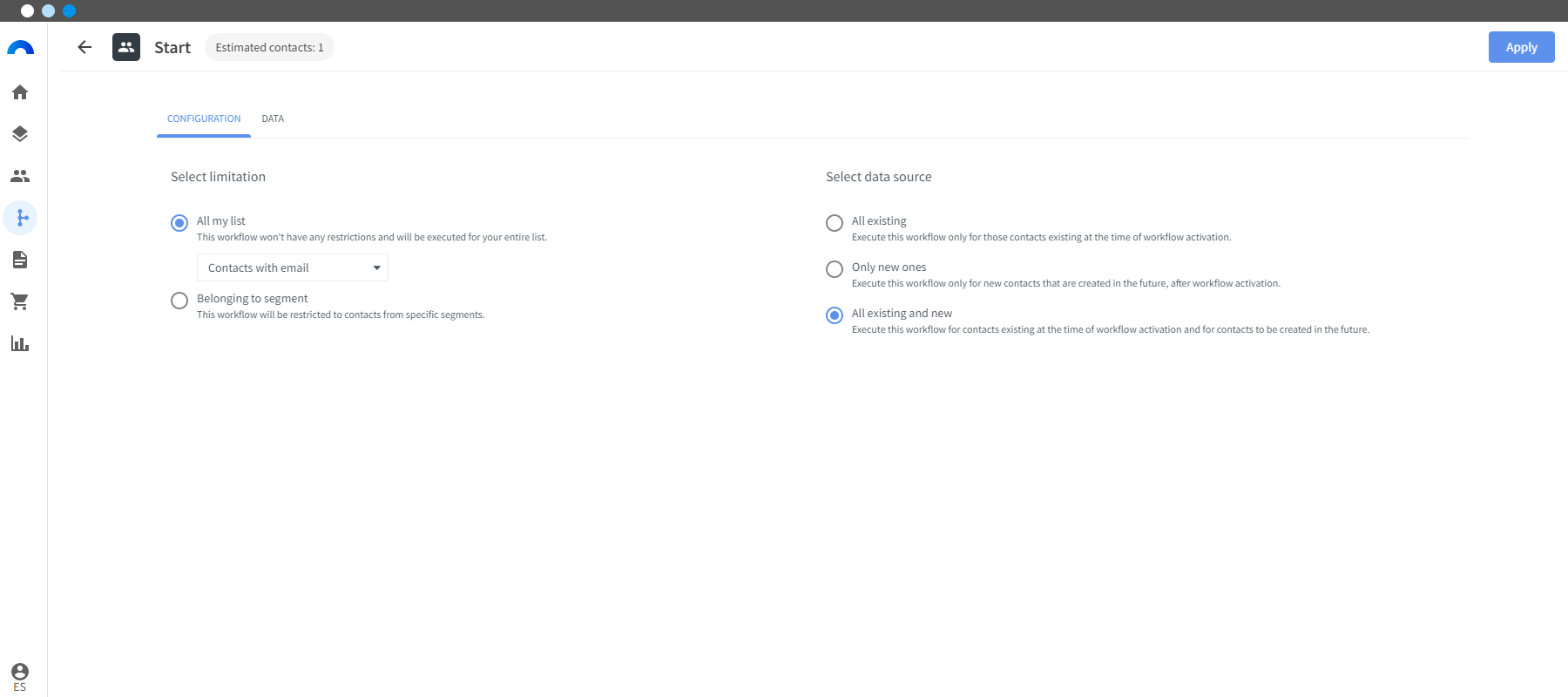Open the workflow branch icon in sidebar
This screenshot has height=697, width=1568.
coord(20,218)
